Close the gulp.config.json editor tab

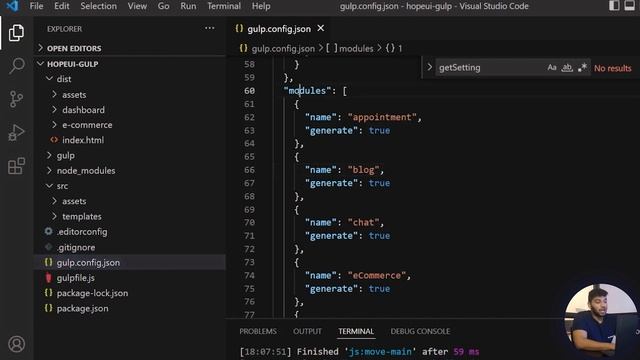tap(321, 28)
